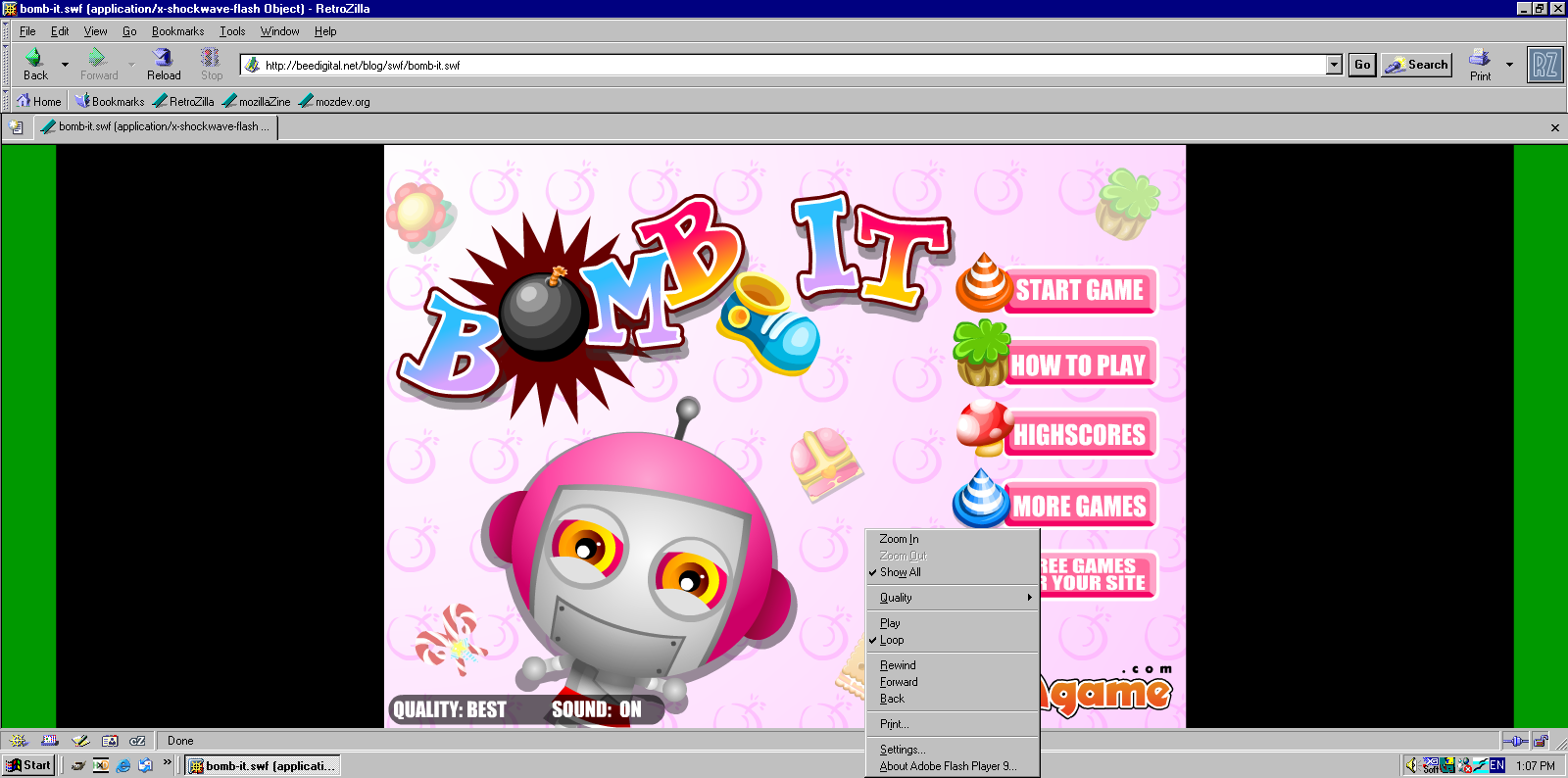Click the volume speaker tray icon
This screenshot has height=778, width=1568.
click(x=1411, y=765)
